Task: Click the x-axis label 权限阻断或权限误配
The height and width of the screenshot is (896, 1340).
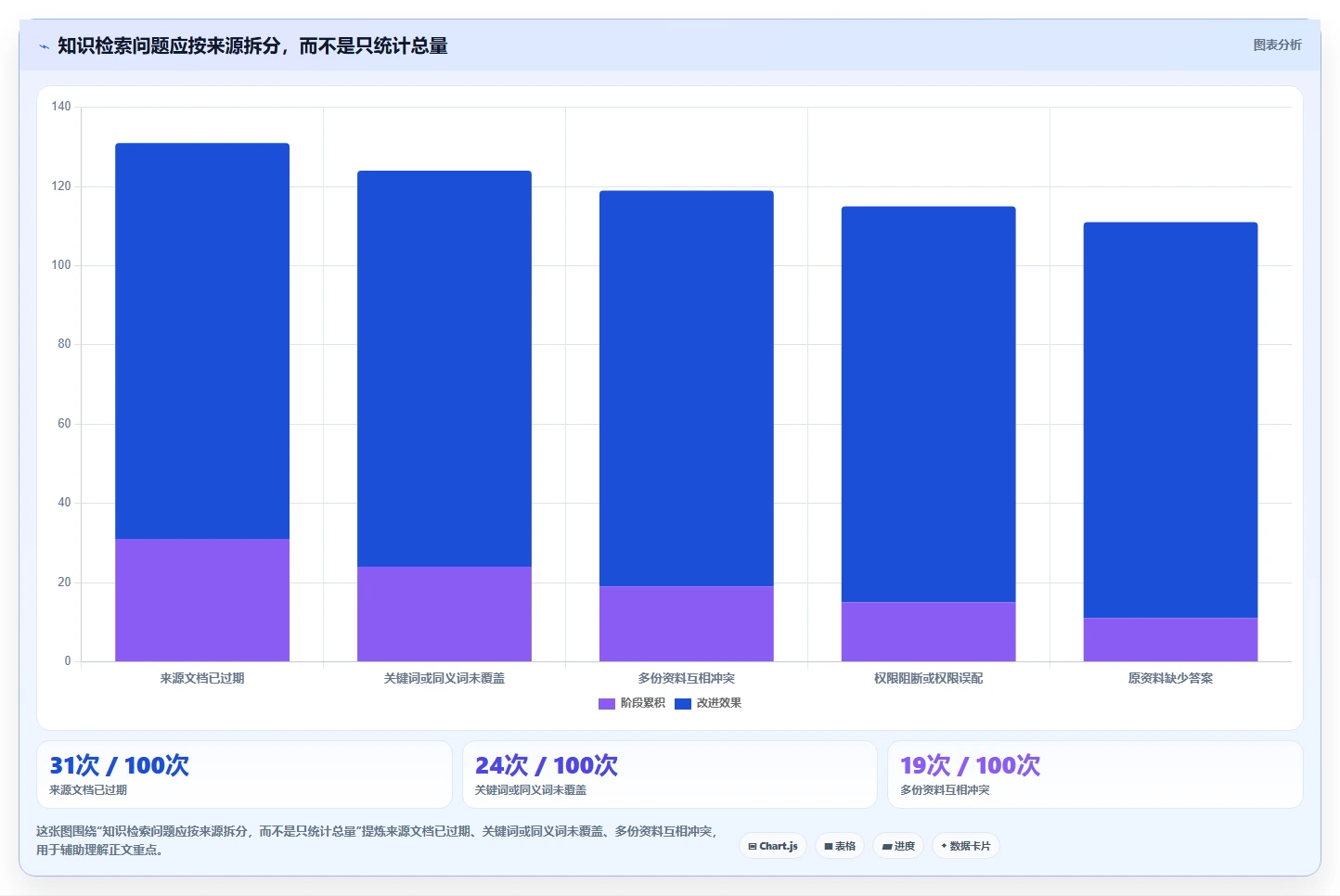Action: click(929, 678)
